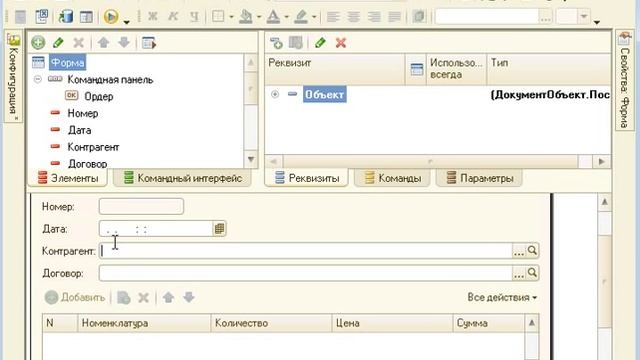Click the start debugging play icon

(x=111, y=16)
